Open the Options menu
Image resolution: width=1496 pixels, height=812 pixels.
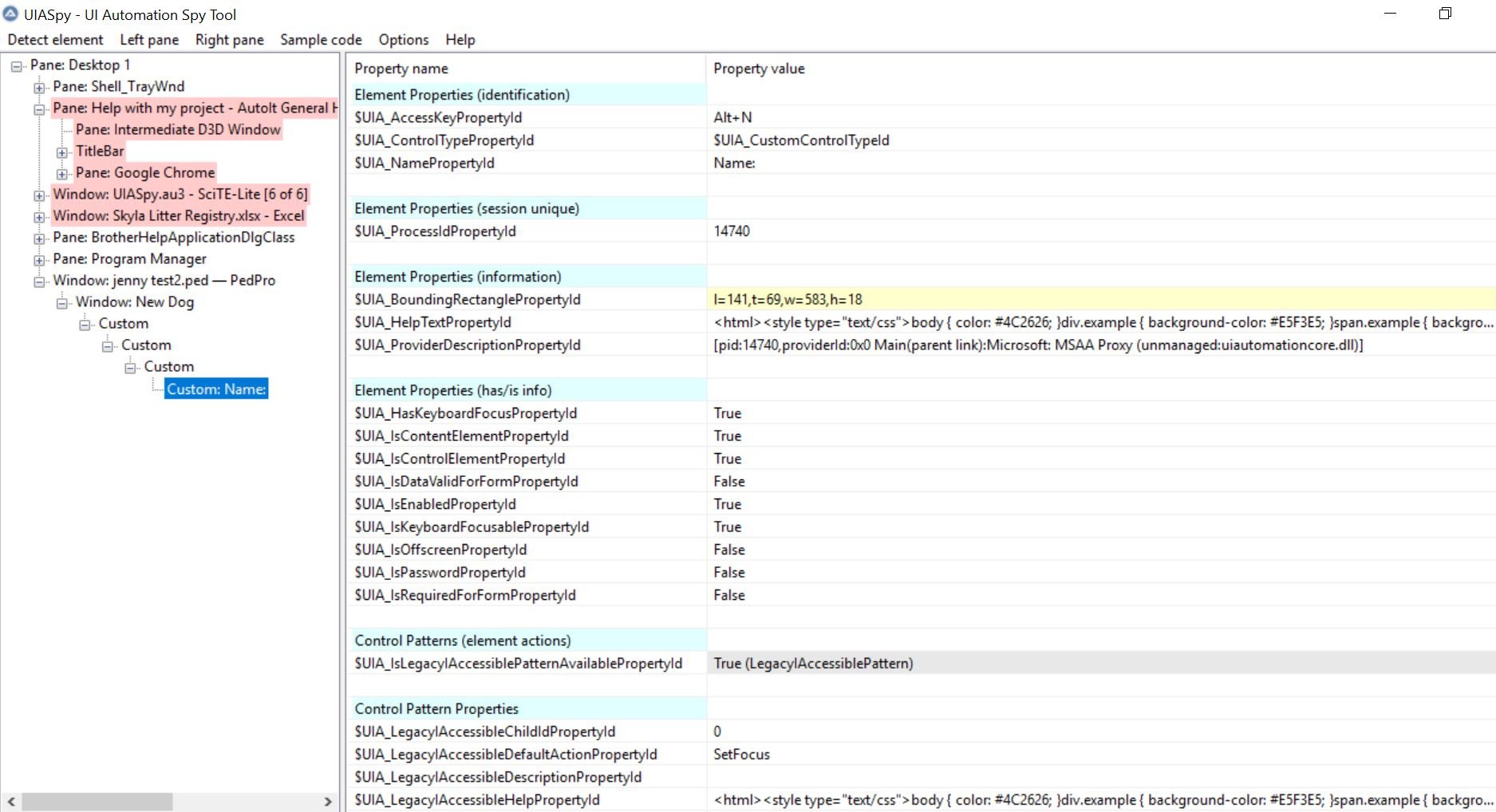(403, 40)
